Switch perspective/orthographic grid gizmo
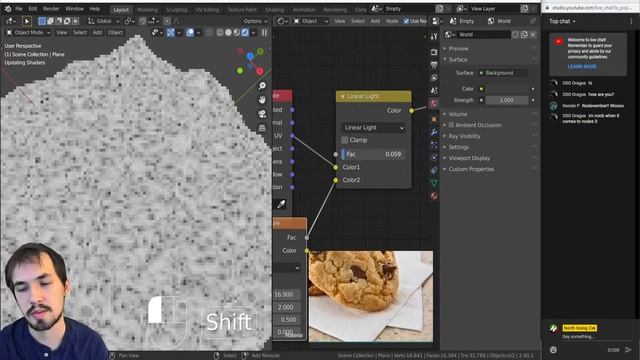This screenshot has width=640, height=360. 262,128
